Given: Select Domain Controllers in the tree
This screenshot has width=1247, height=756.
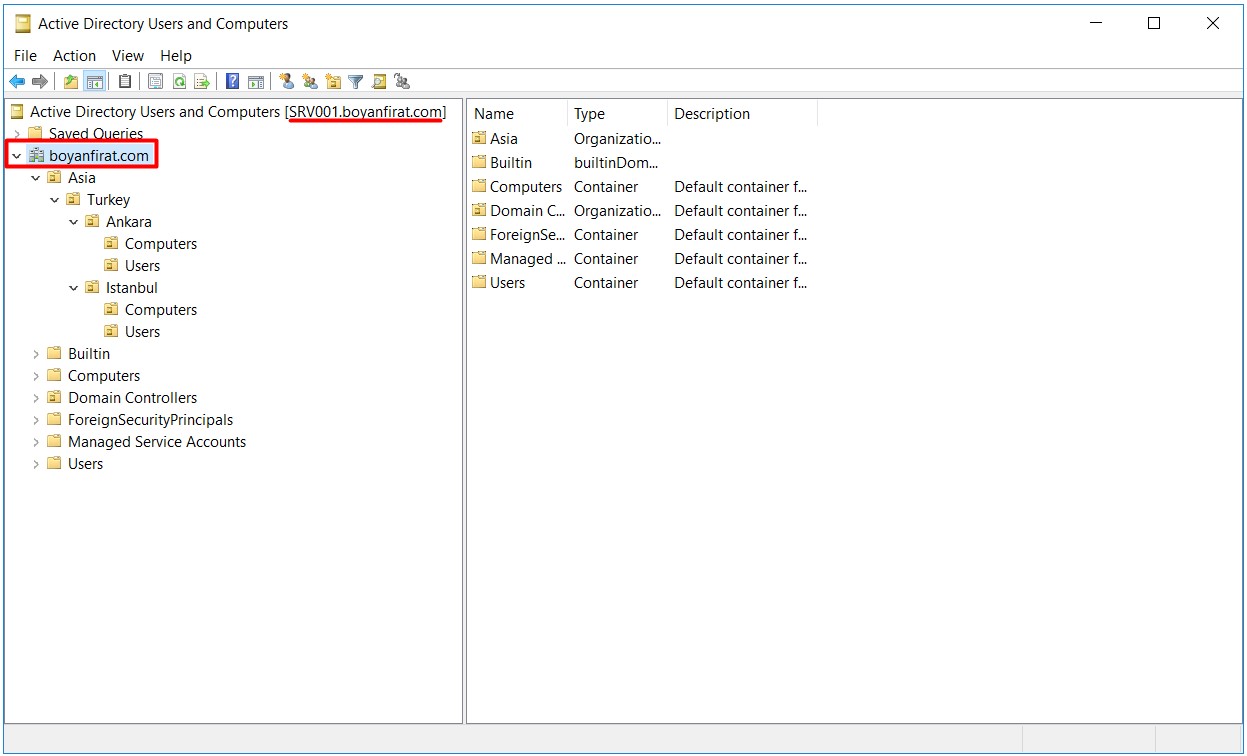Looking at the screenshot, I should [132, 398].
